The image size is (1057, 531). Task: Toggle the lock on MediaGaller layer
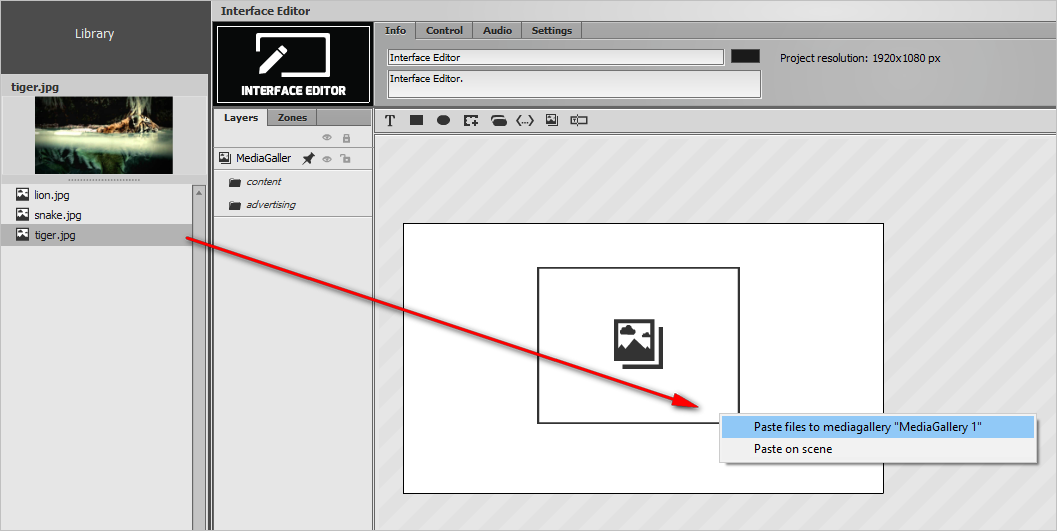click(x=345, y=159)
